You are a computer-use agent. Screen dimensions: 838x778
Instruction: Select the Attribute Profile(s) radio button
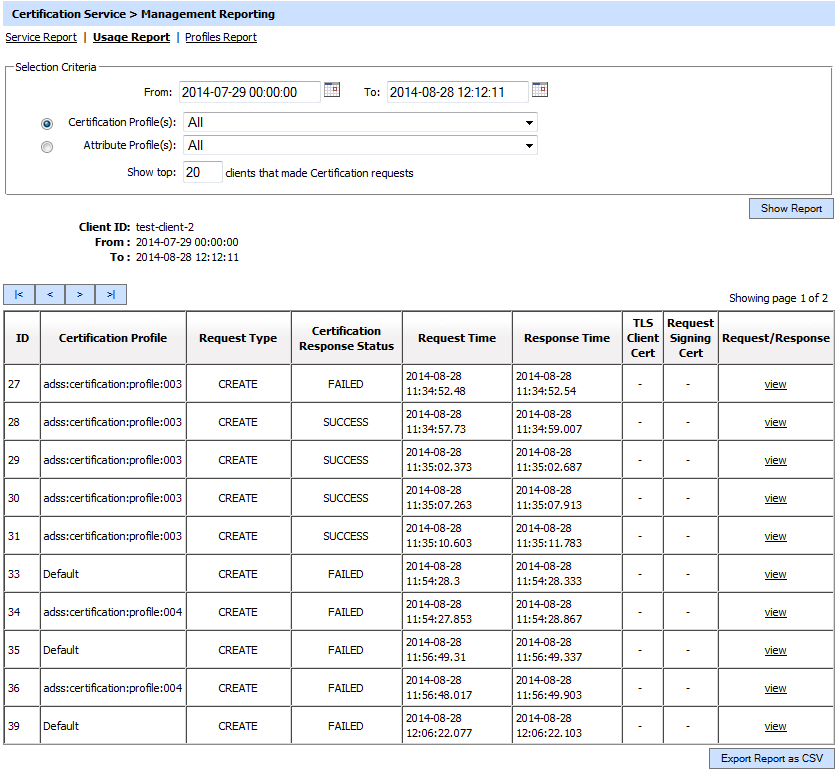(x=47, y=147)
